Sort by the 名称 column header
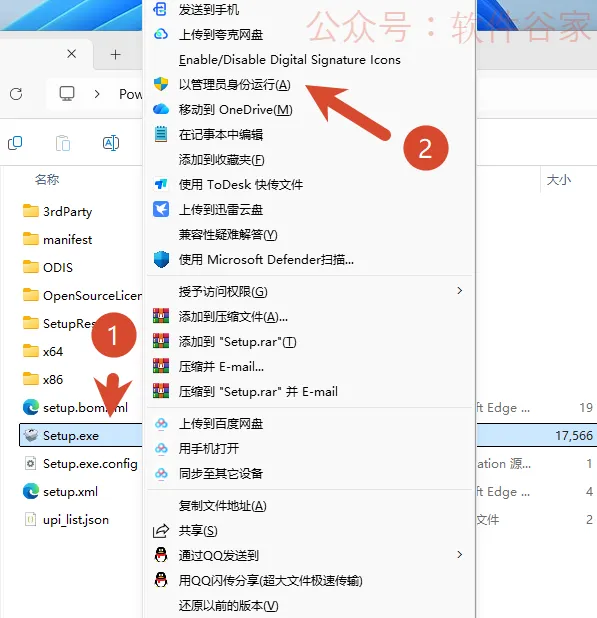 47,180
